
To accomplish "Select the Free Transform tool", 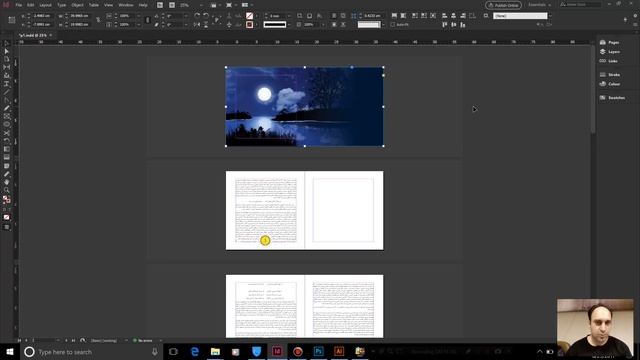I will tap(7, 141).
